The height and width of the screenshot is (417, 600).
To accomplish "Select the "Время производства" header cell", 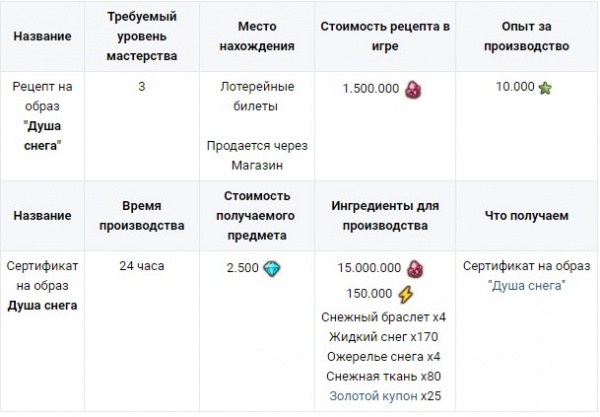I will [x=142, y=215].
